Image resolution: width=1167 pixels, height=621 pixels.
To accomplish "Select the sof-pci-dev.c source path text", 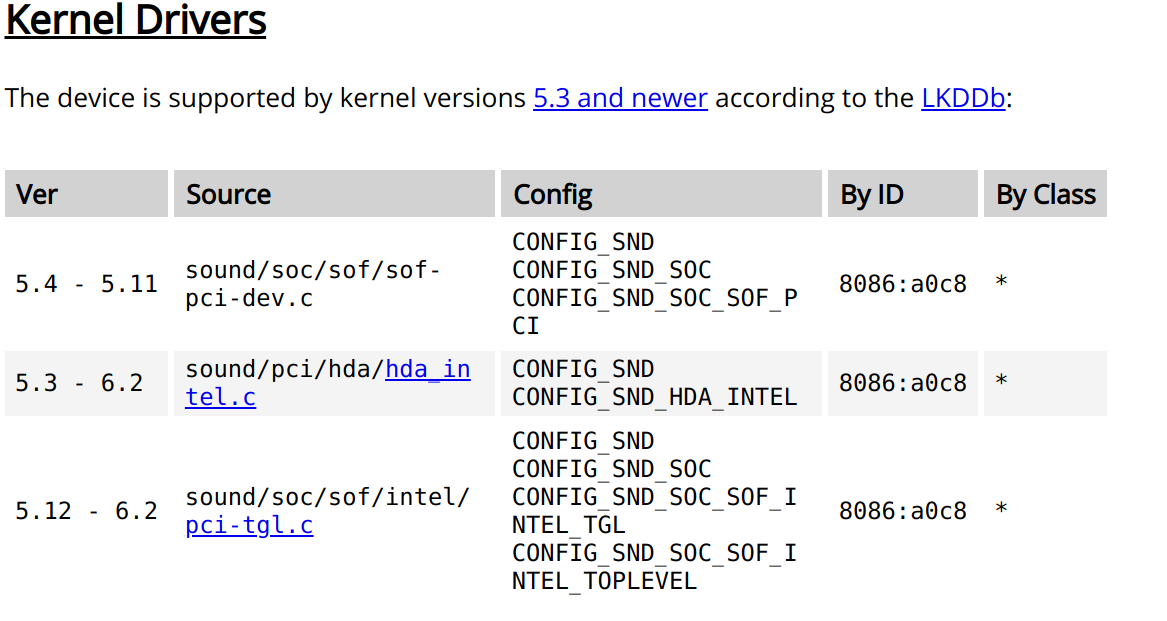I will pos(313,284).
